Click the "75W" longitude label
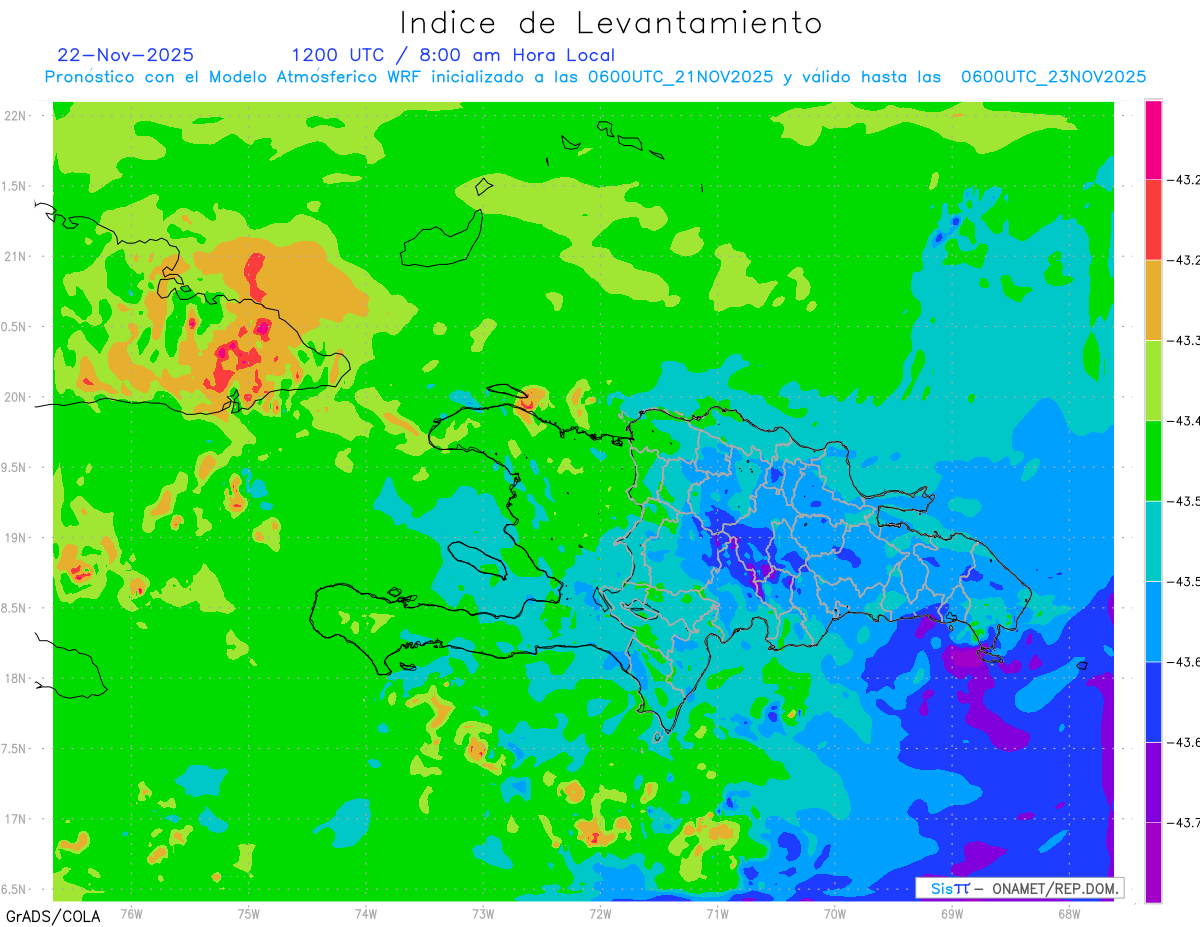Viewport: 1200px width, 927px height. pos(249,913)
